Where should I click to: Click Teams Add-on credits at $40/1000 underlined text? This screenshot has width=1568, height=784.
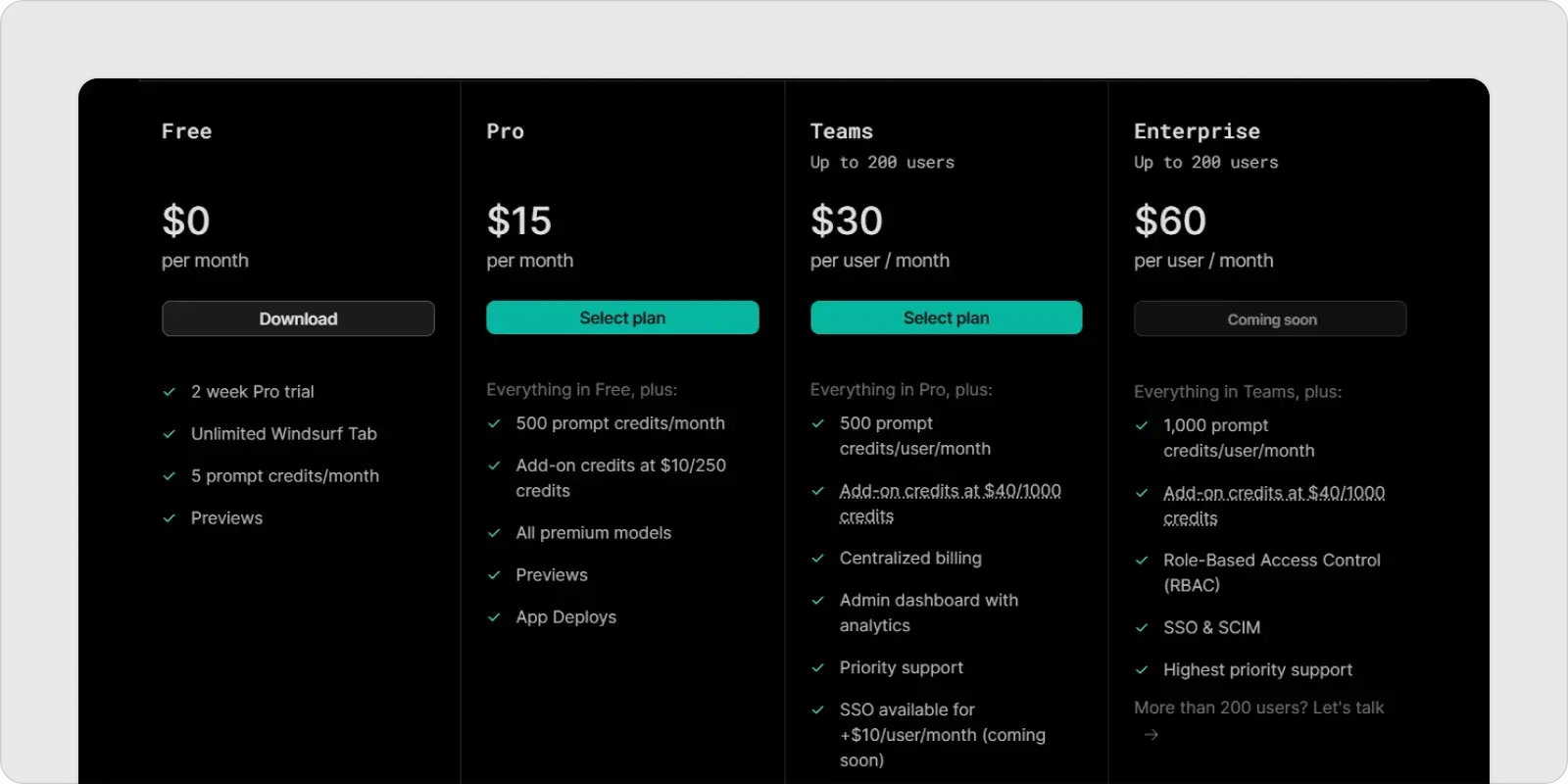[950, 503]
